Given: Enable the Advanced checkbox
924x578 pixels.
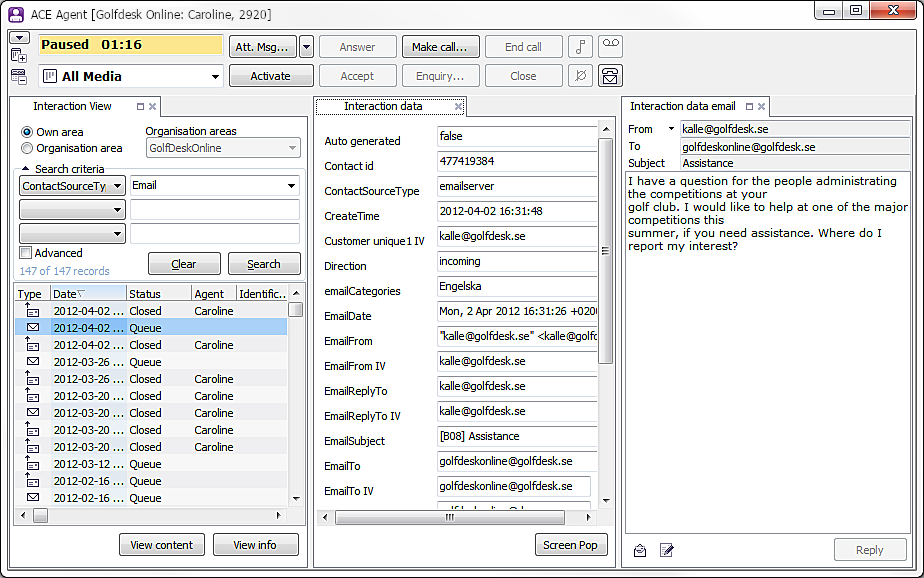Looking at the screenshot, I should coord(24,252).
